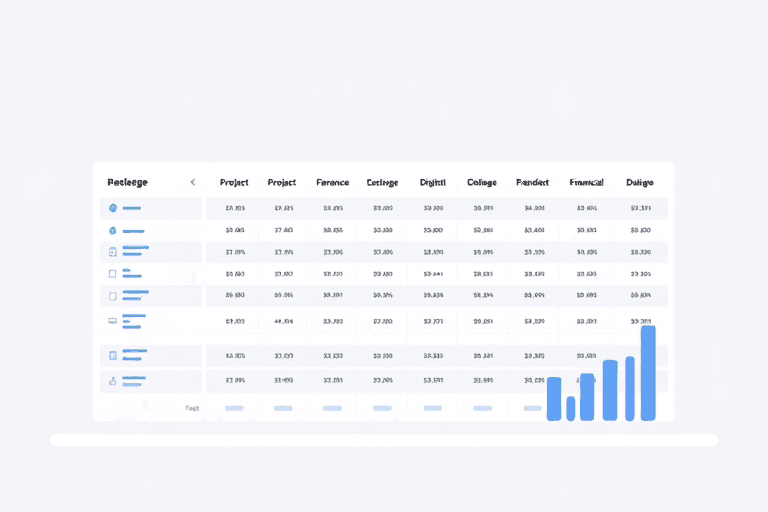Sort by the first Project column header
The width and height of the screenshot is (768, 512).
(x=234, y=183)
